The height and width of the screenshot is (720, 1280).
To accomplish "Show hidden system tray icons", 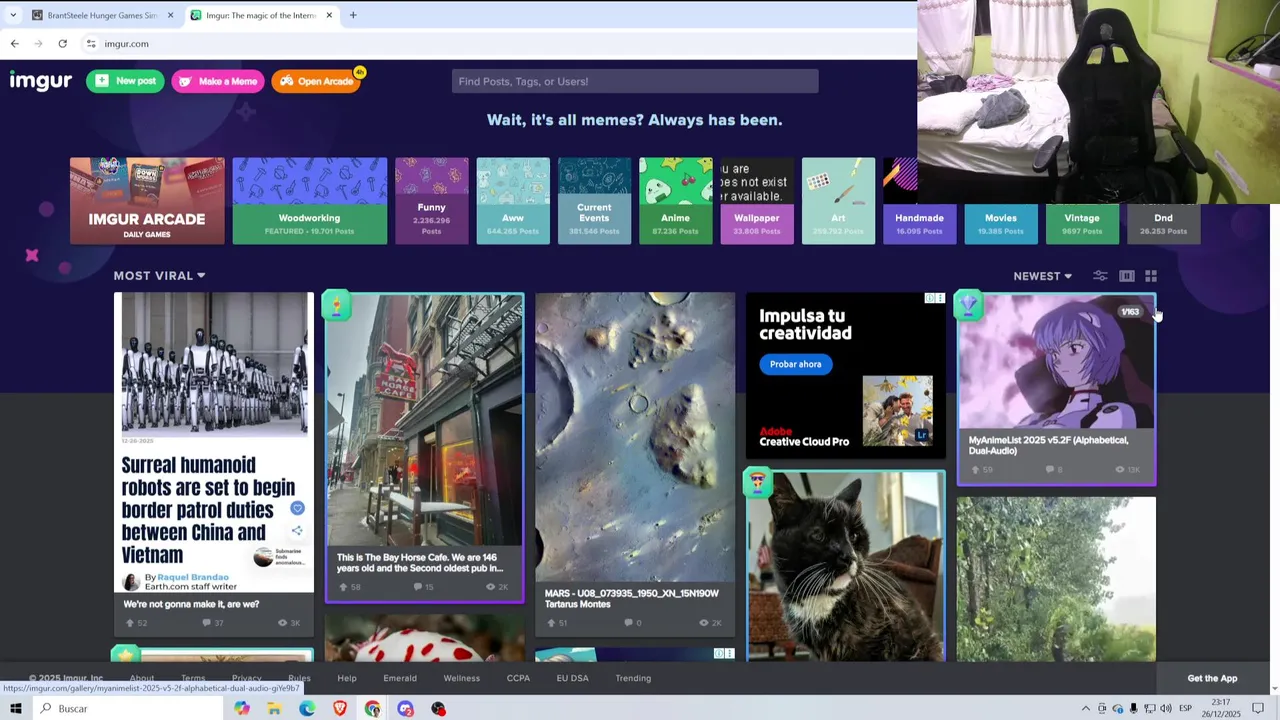I will (1086, 708).
